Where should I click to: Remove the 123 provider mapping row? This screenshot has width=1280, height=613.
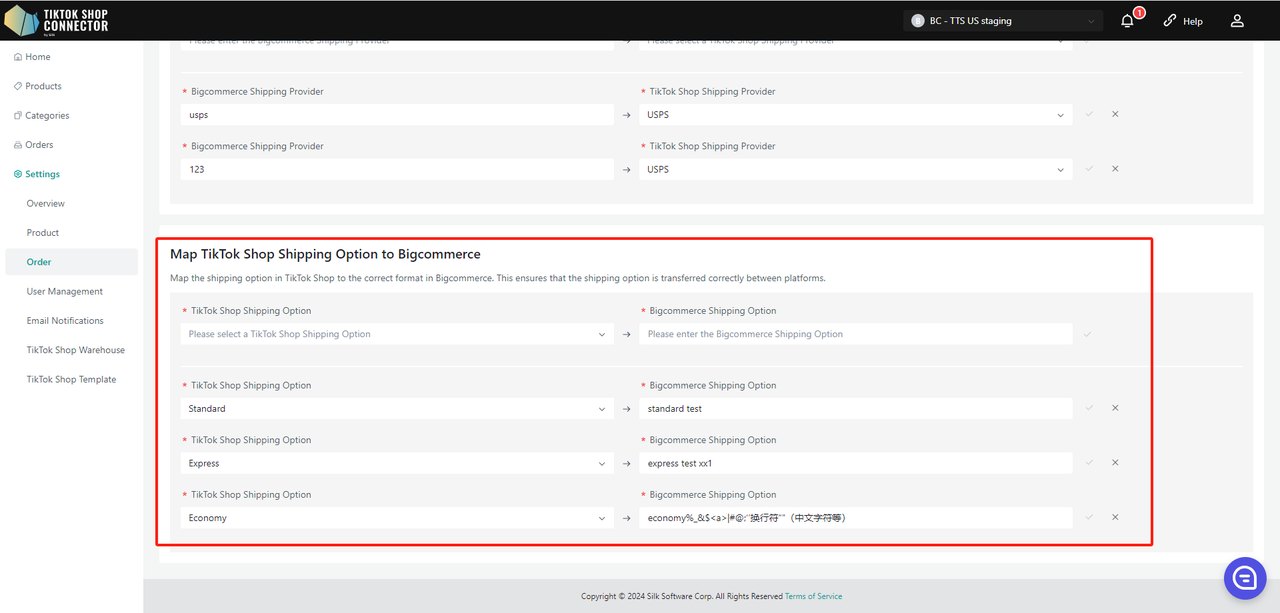point(1115,169)
